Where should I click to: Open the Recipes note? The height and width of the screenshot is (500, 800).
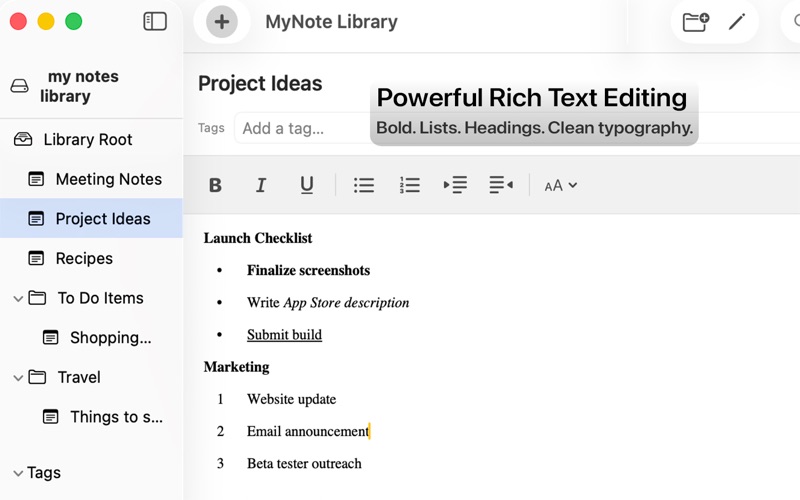(x=84, y=258)
